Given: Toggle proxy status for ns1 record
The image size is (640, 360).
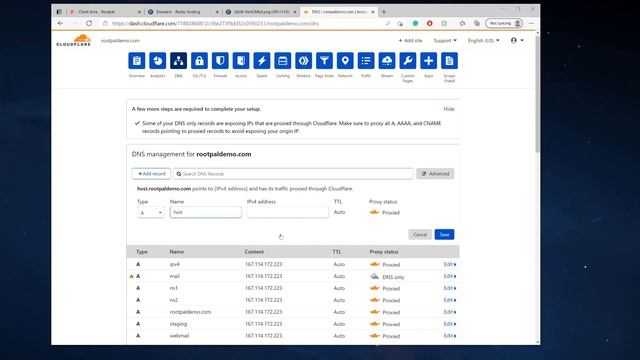Looking at the screenshot, I should 374,288.
